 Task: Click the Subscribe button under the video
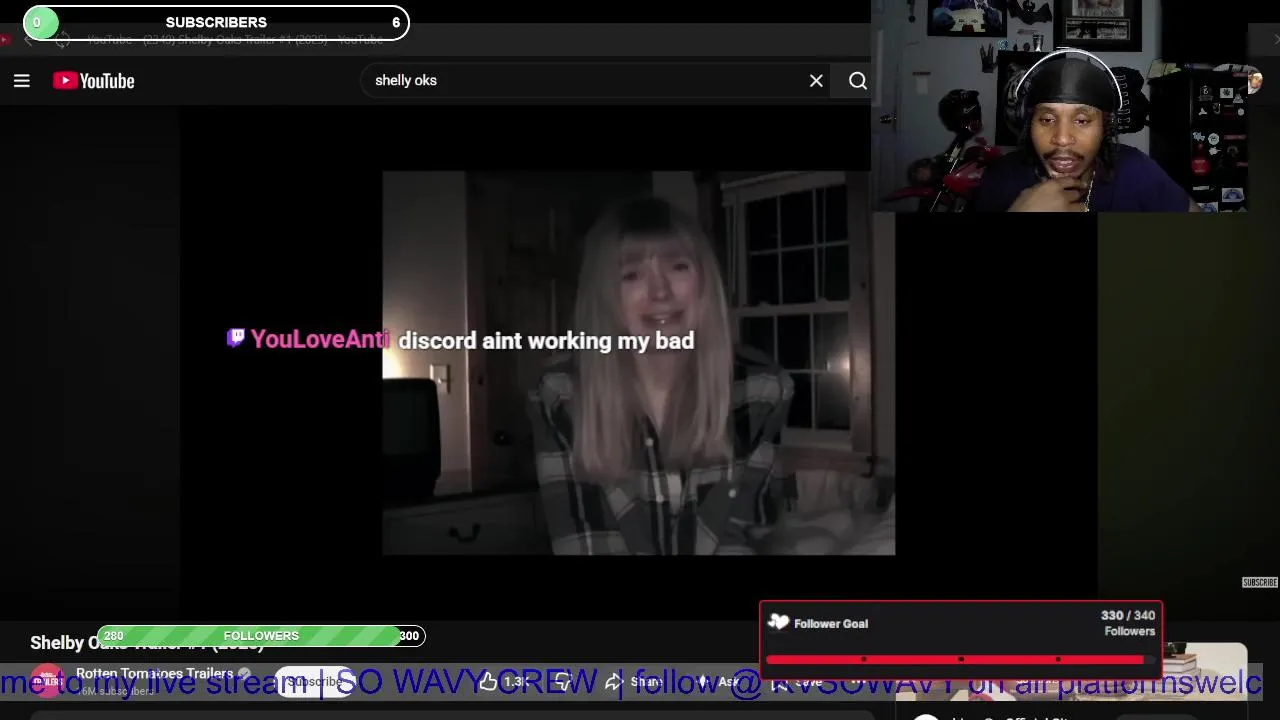click(314, 682)
